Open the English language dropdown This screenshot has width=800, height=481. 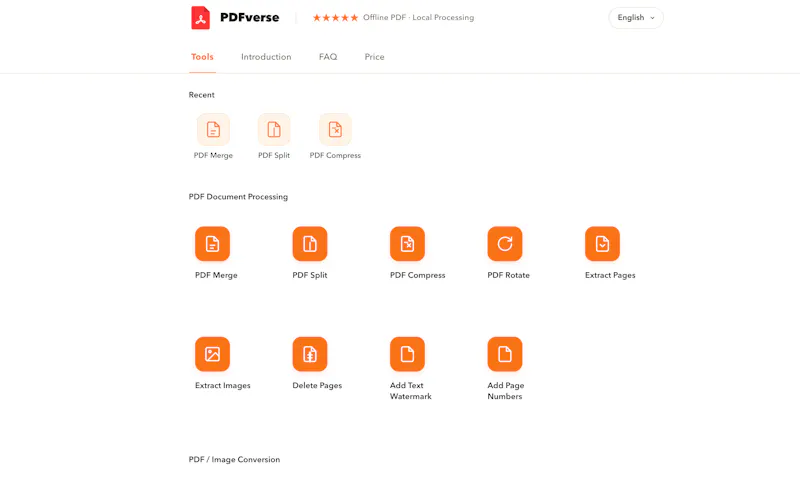point(636,18)
